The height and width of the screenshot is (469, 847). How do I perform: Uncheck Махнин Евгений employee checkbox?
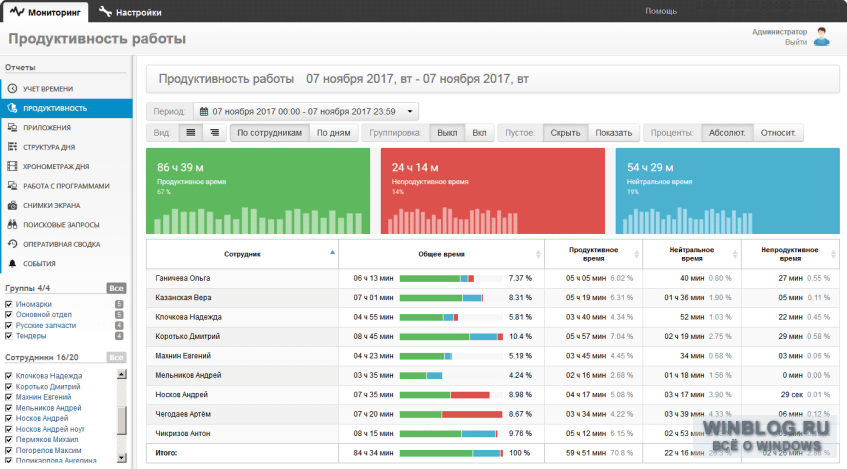tap(9, 397)
